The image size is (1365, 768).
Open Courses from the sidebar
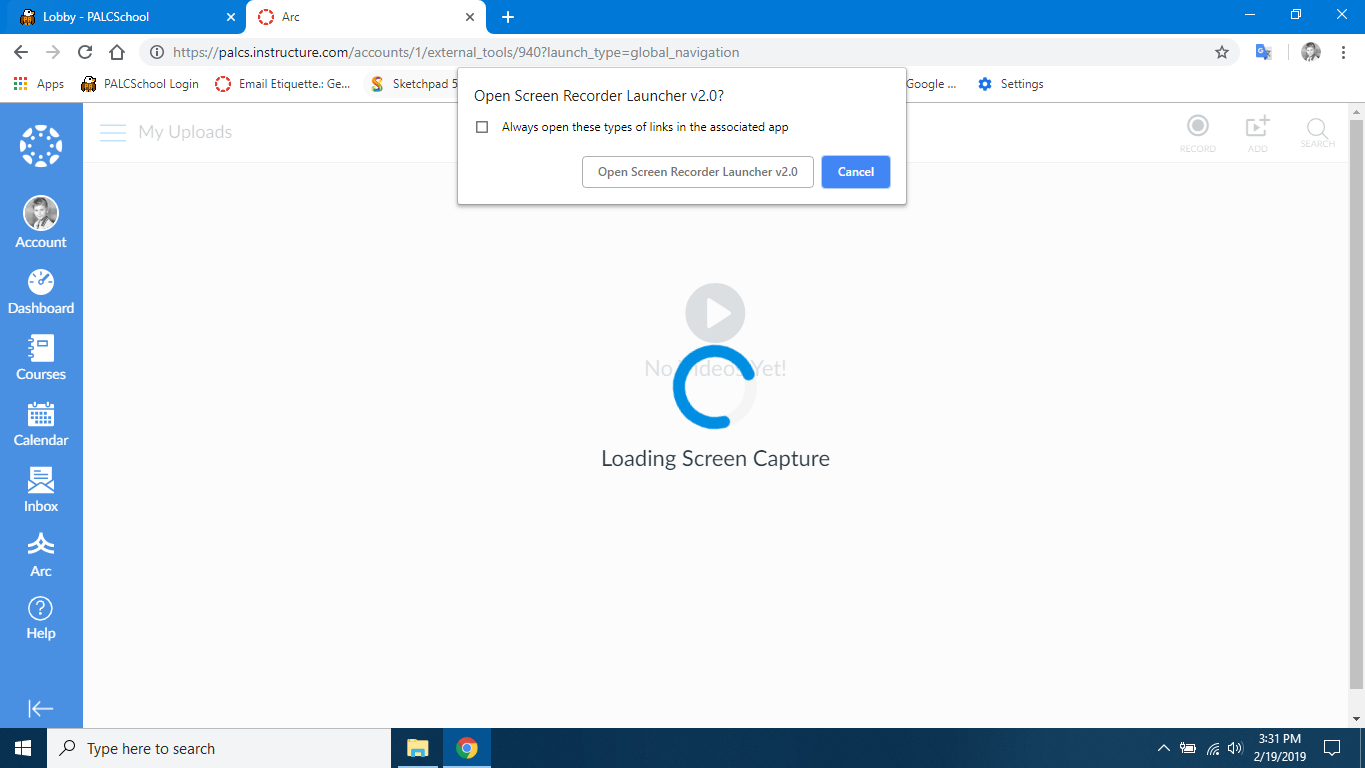pos(41,357)
